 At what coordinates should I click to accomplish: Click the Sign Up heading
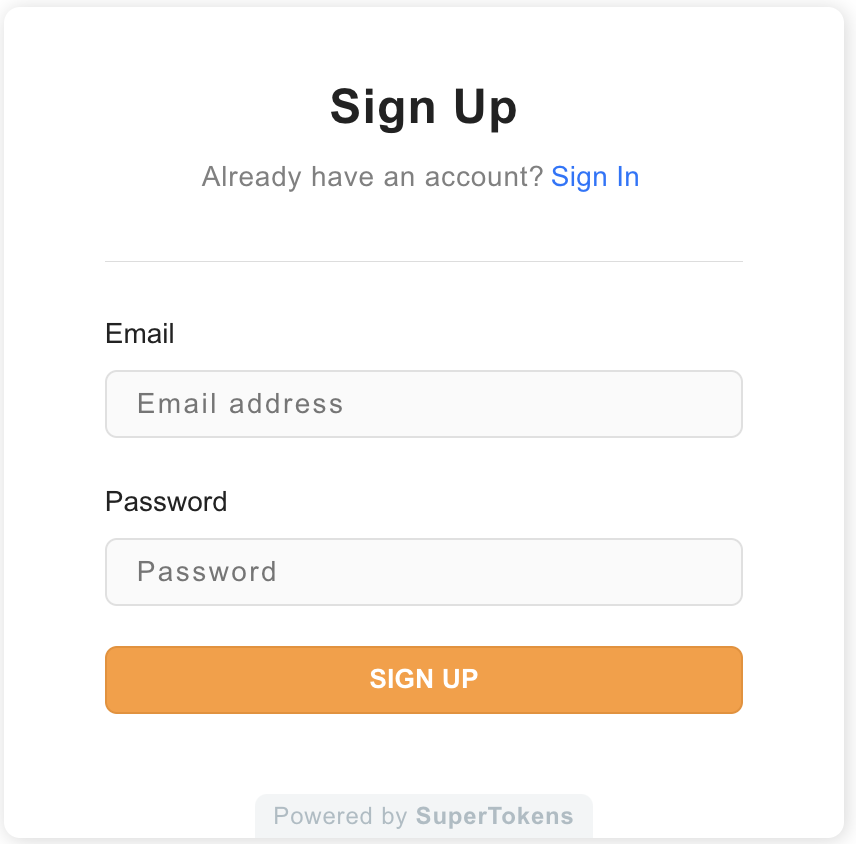point(423,107)
